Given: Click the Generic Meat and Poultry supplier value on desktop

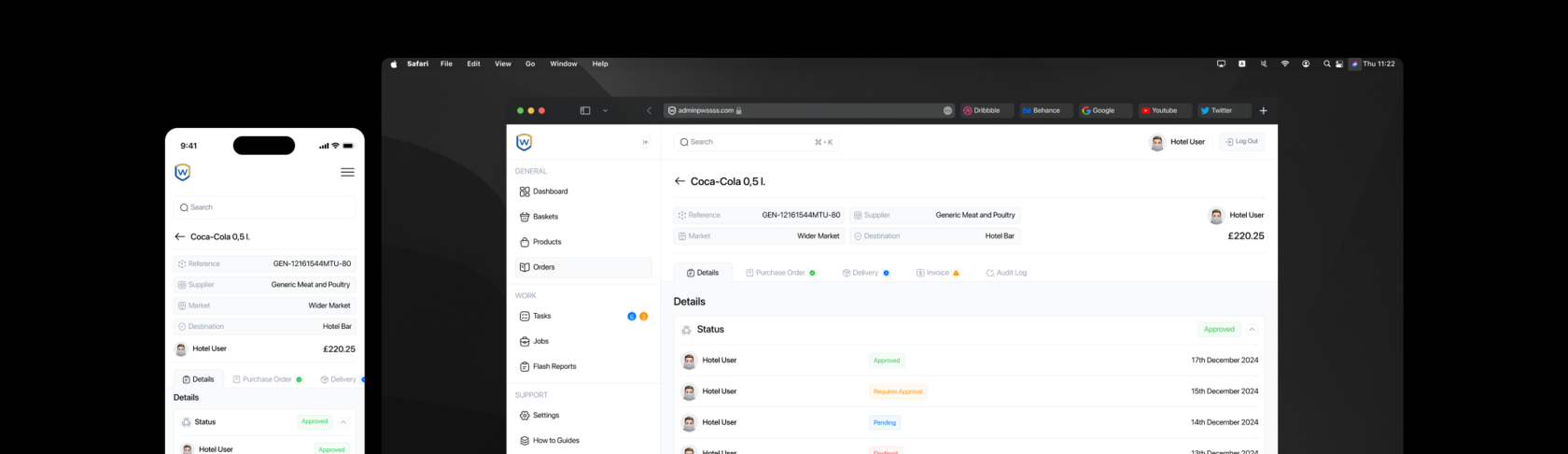Looking at the screenshot, I should click(975, 215).
